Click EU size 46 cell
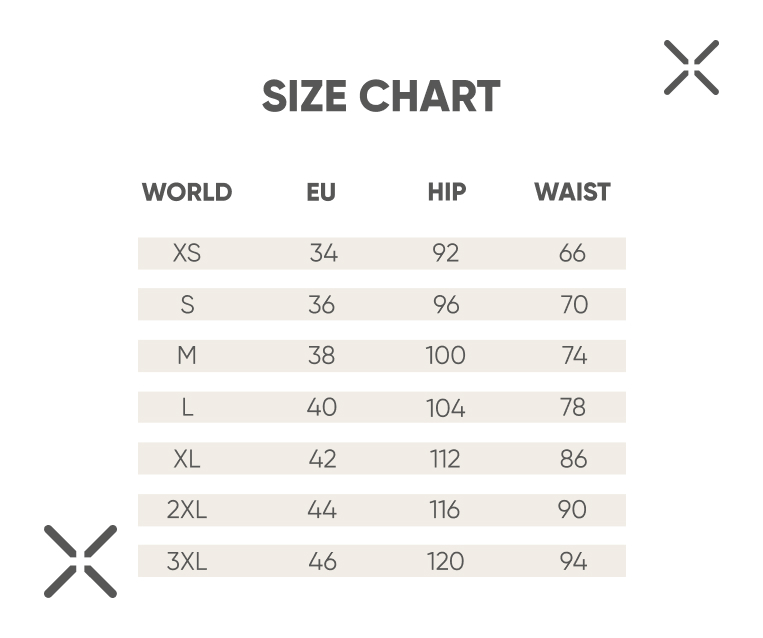Viewport: 763px width, 638px height. tap(322, 562)
